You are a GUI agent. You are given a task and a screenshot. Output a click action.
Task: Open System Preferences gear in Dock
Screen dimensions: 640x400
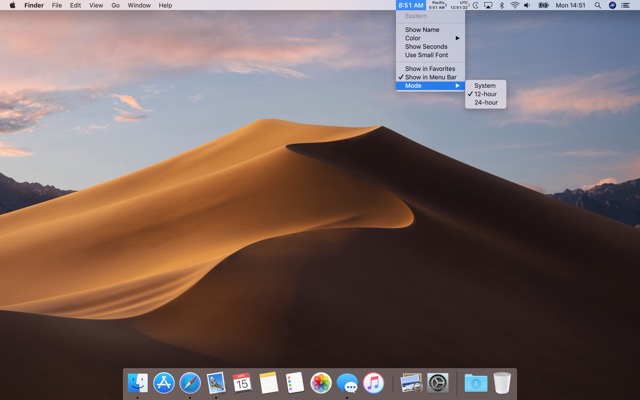pos(438,383)
